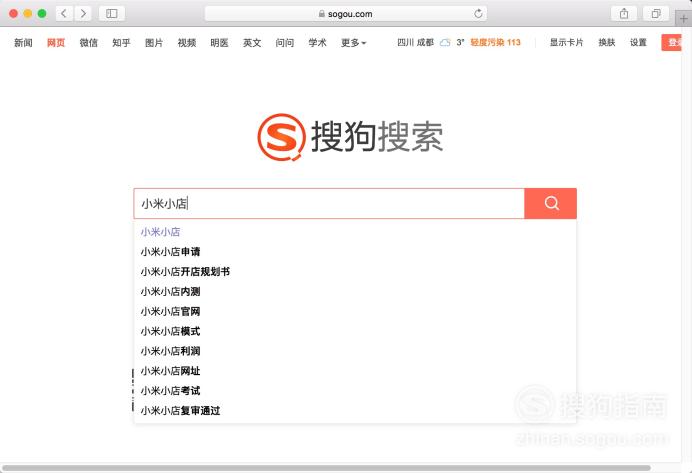The height and width of the screenshot is (473, 692).
Task: Open the 视频 search tab
Action: pos(187,42)
